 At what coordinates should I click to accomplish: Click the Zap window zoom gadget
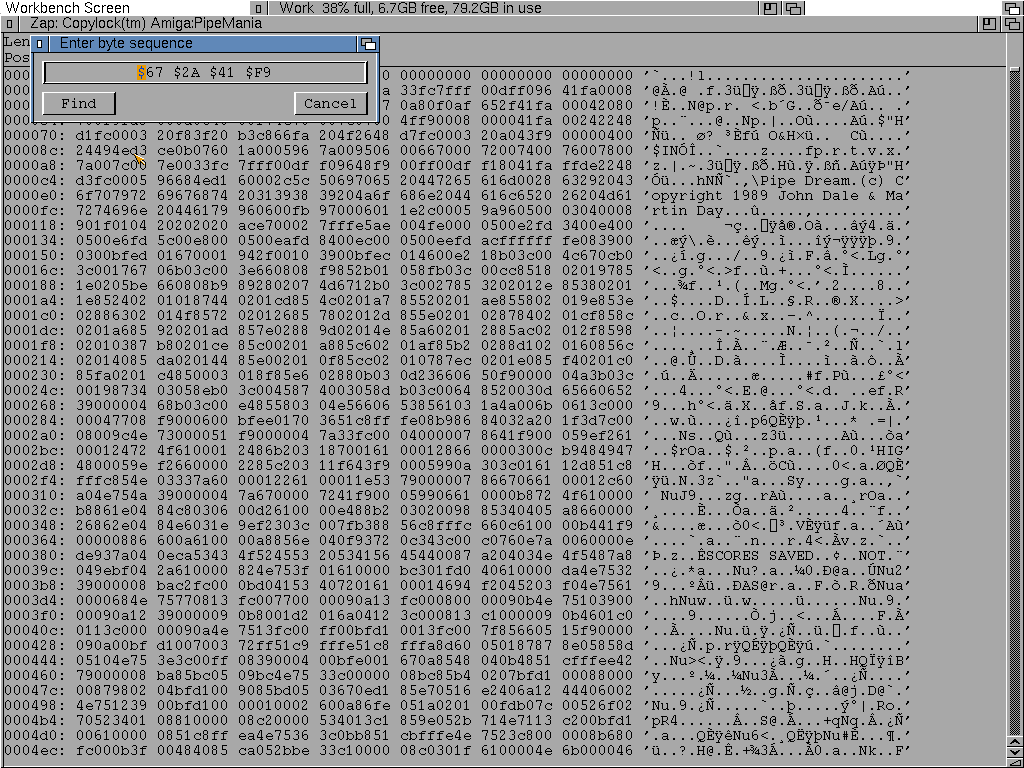(x=989, y=24)
